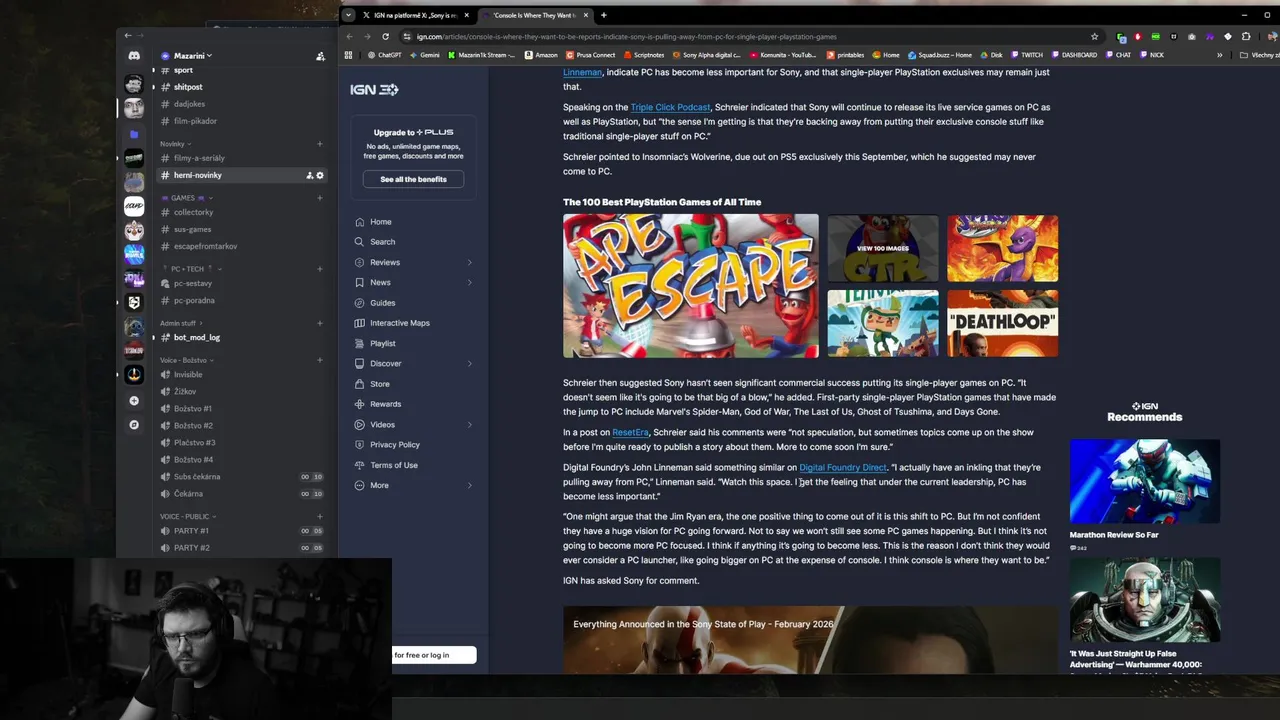Click the IGN logo in sidebar

[374, 89]
